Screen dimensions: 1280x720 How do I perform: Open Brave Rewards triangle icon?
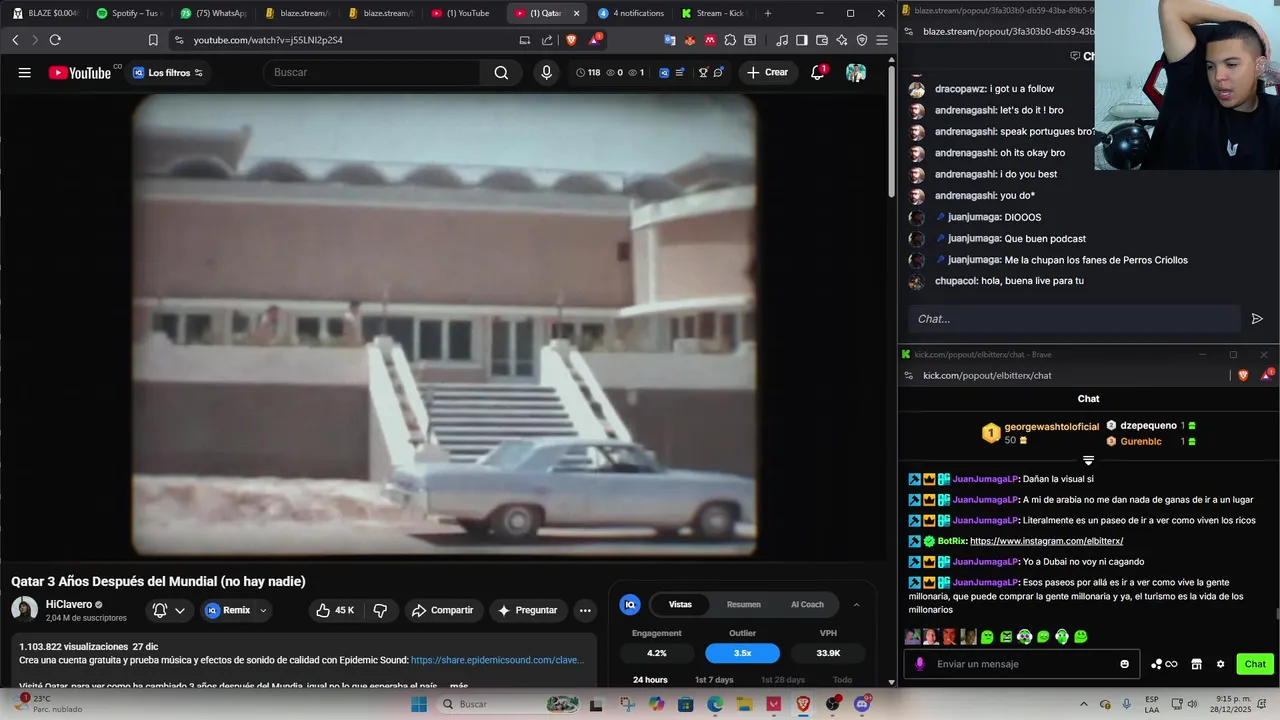tap(595, 40)
